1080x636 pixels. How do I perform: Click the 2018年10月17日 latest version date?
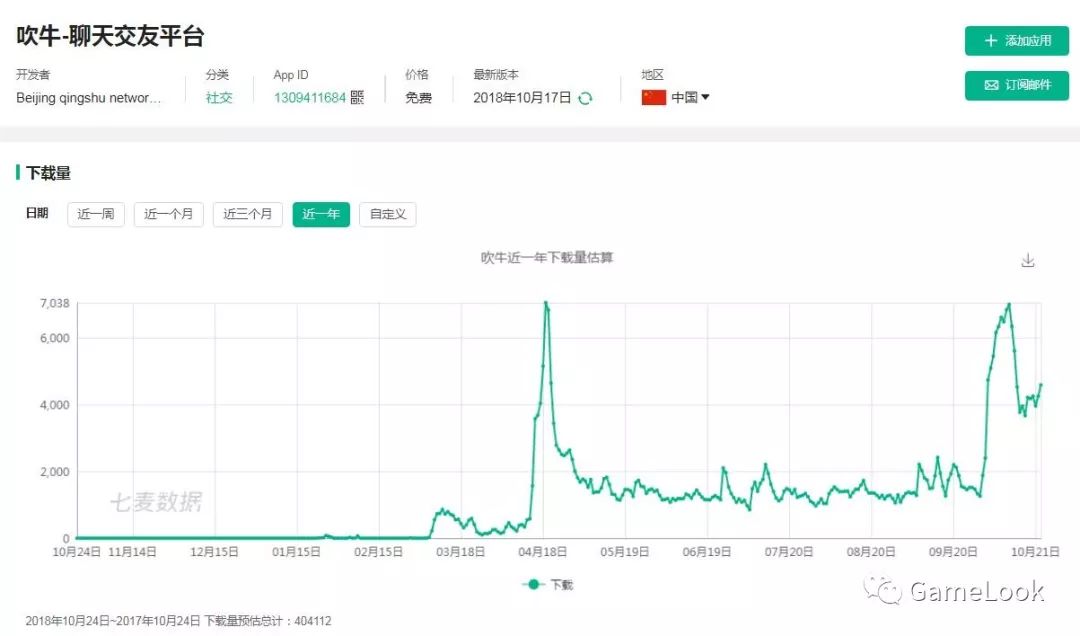click(x=522, y=98)
